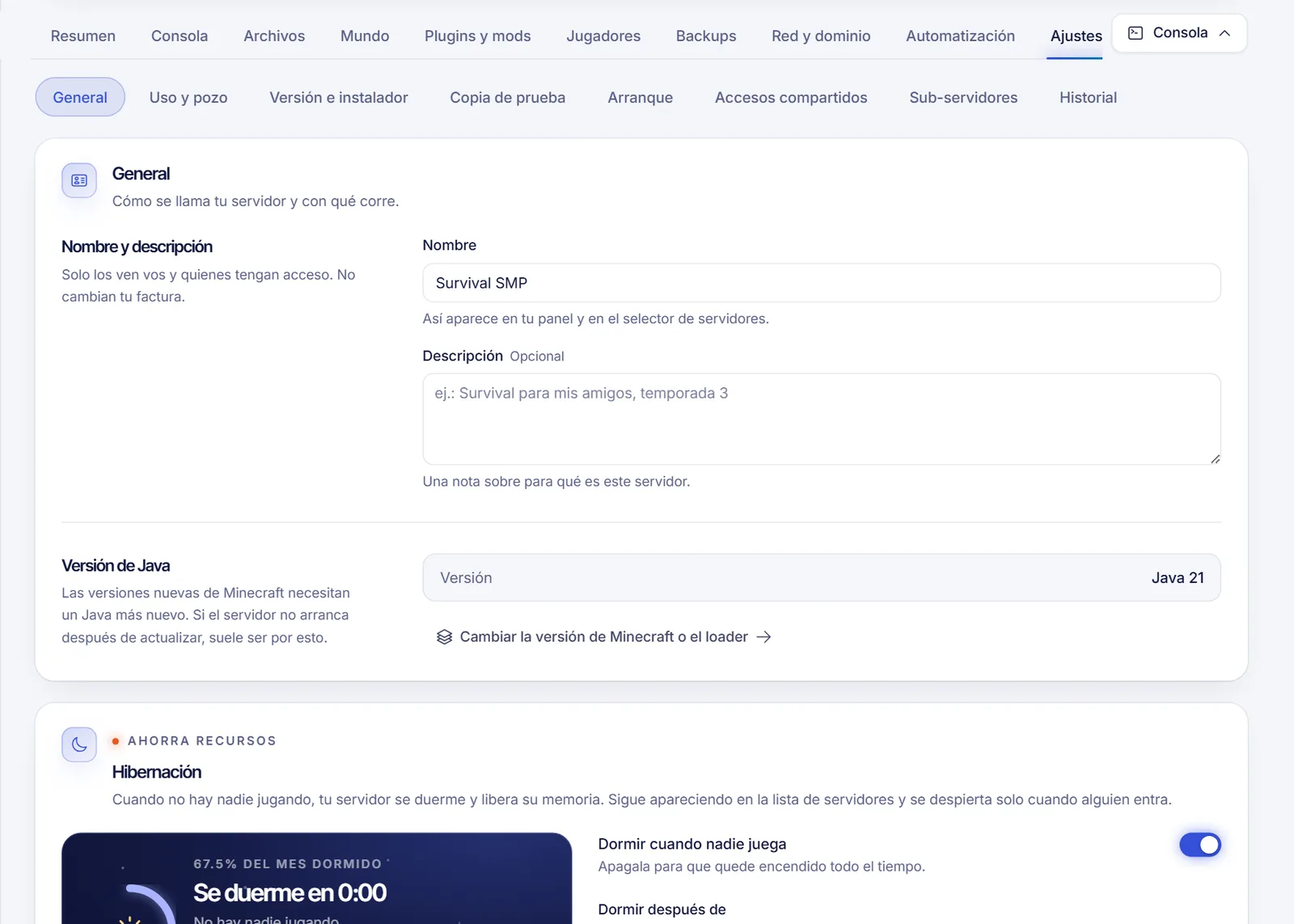Open the Historial sub-tab
The width and height of the screenshot is (1294, 924).
[1088, 97]
